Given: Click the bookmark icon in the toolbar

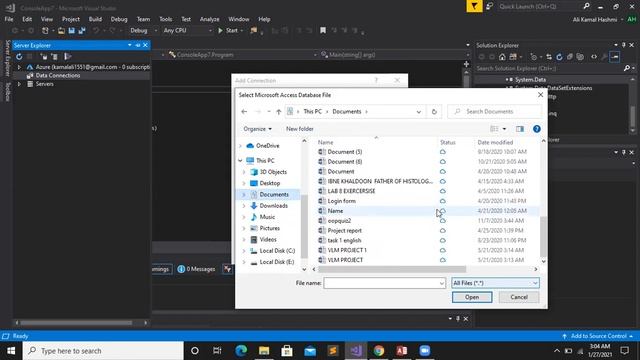Looking at the screenshot, I should [x=323, y=30].
